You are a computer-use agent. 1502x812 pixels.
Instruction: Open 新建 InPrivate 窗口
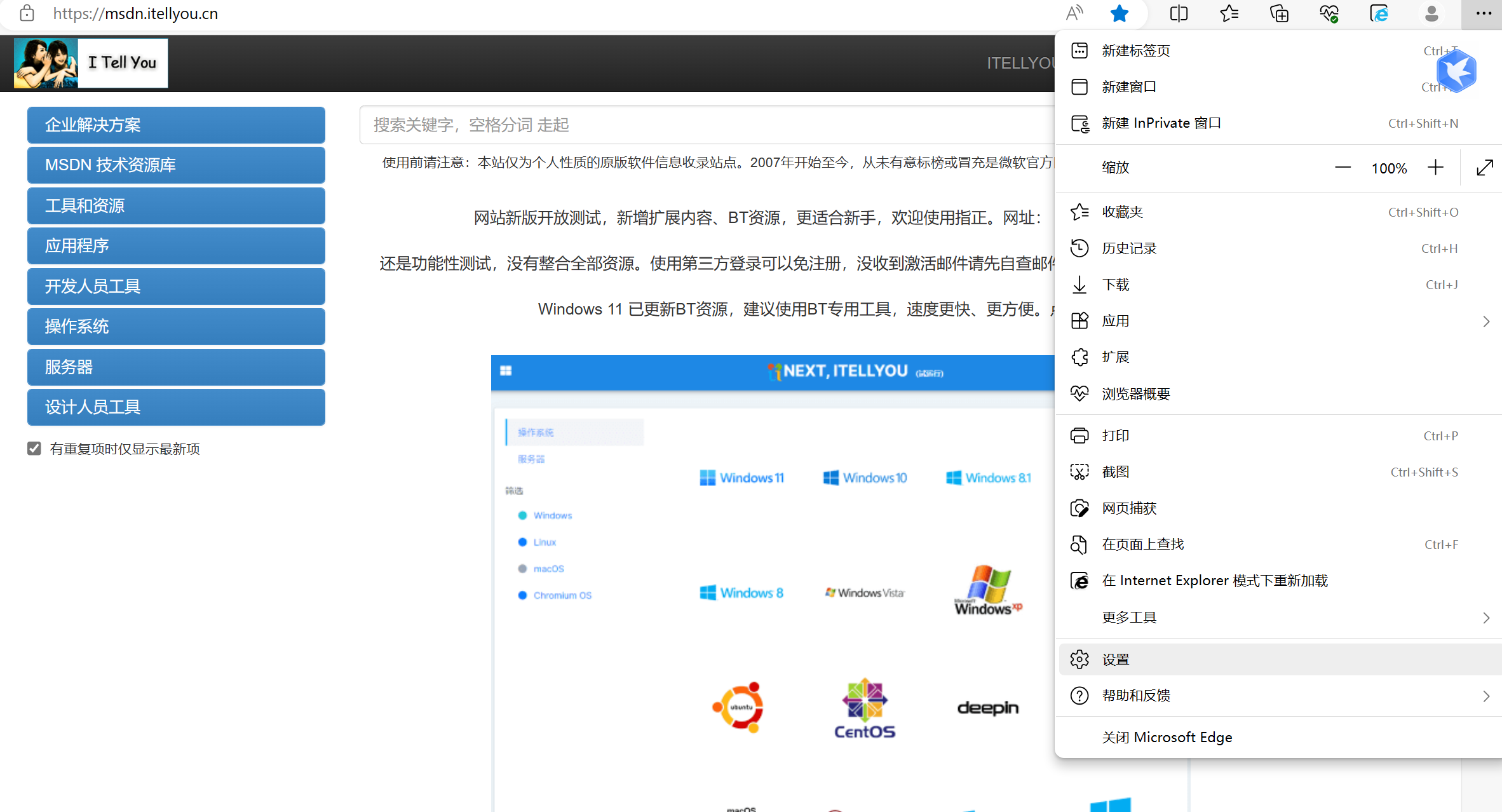pos(1278,123)
